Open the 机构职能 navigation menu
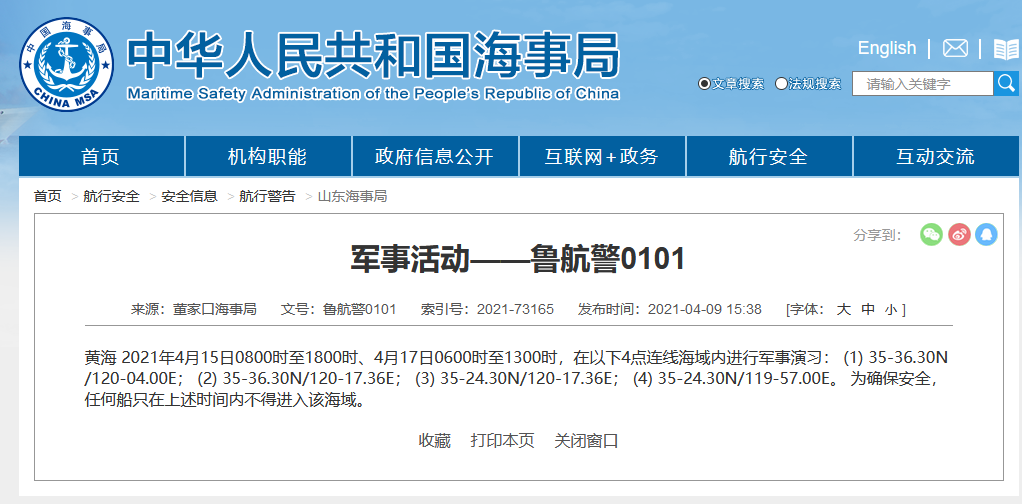This screenshot has width=1022, height=504. point(267,156)
